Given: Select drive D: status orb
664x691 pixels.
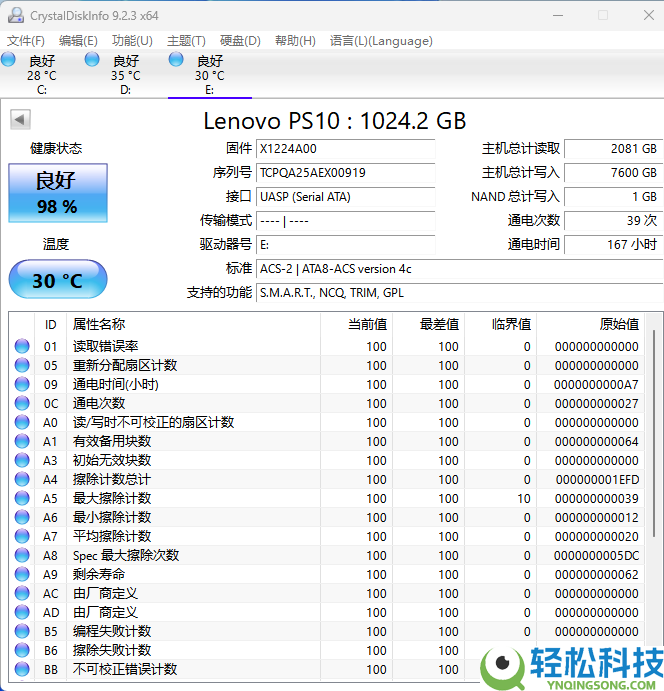Looking at the screenshot, I should click(93, 61).
